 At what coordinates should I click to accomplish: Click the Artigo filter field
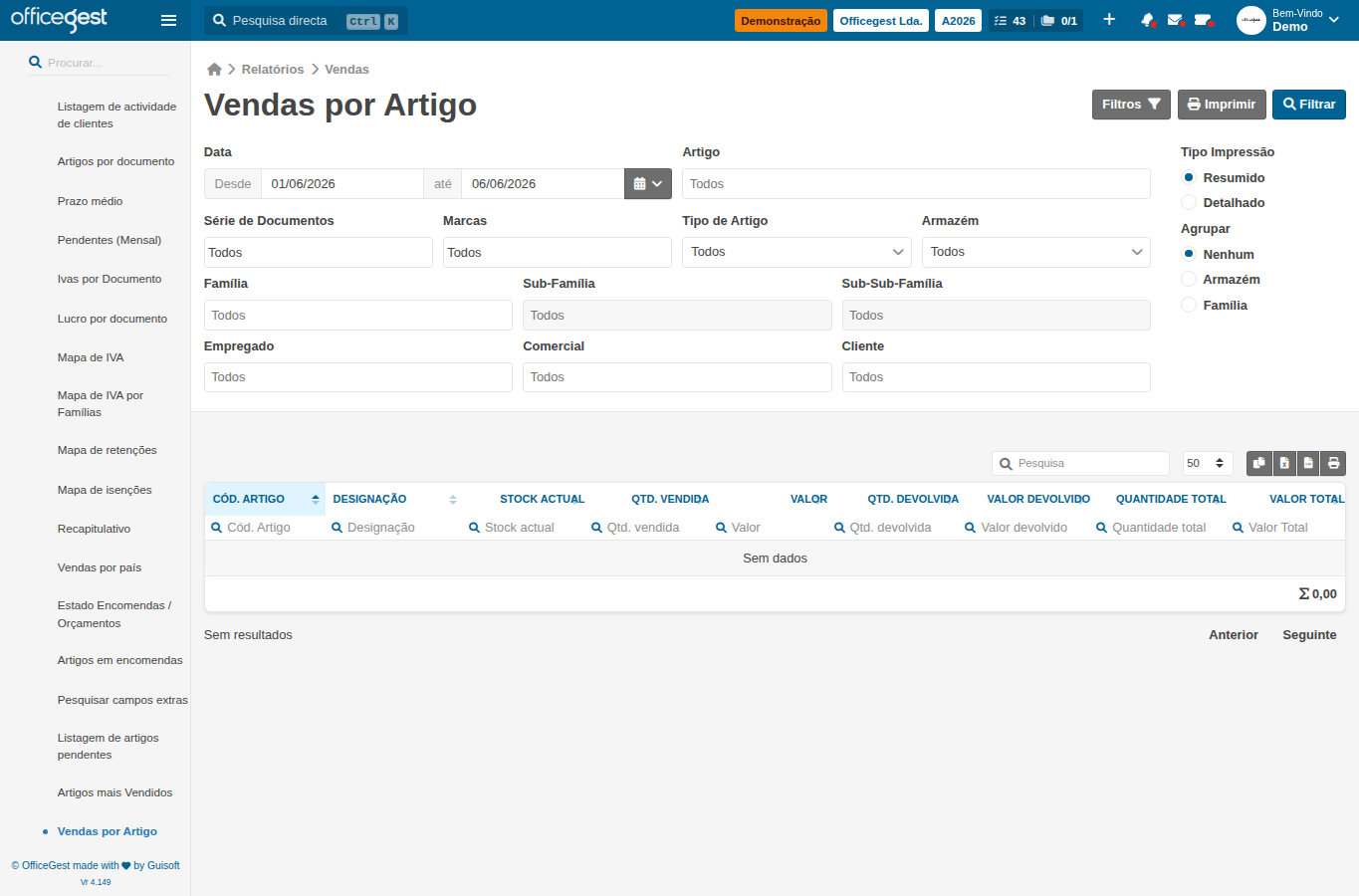(916, 183)
